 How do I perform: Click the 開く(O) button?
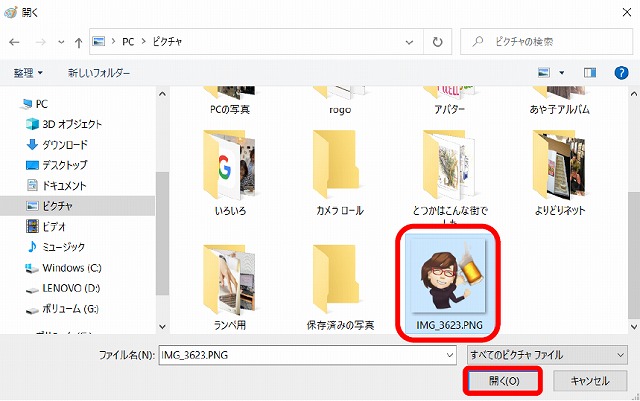click(502, 380)
